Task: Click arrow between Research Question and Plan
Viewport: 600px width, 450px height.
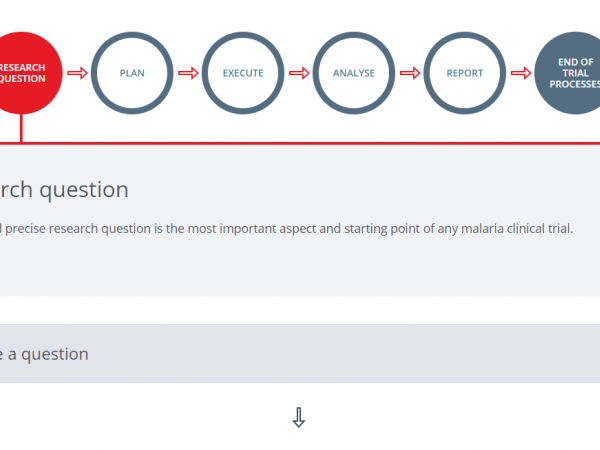Action: (77, 72)
